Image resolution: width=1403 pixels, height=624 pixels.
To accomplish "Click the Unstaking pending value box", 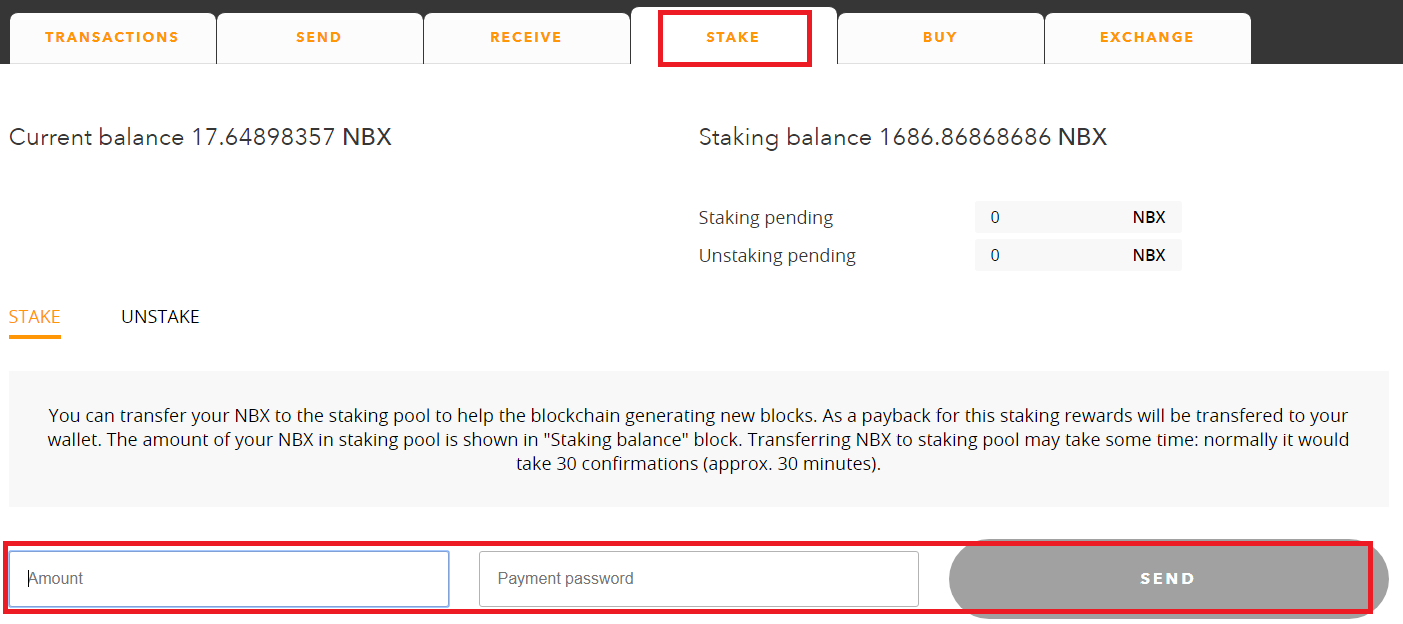I will (x=1050, y=256).
